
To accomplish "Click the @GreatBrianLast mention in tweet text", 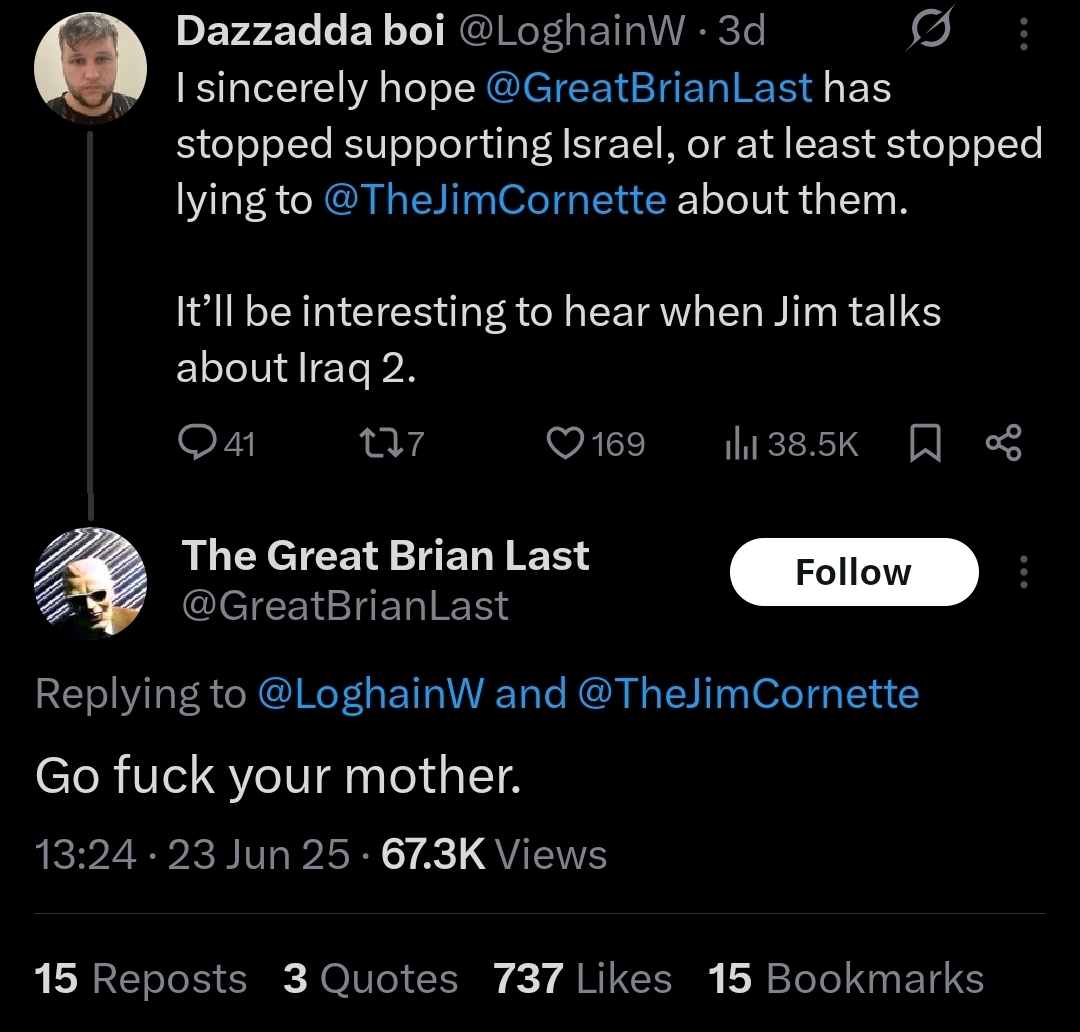I will click(648, 88).
